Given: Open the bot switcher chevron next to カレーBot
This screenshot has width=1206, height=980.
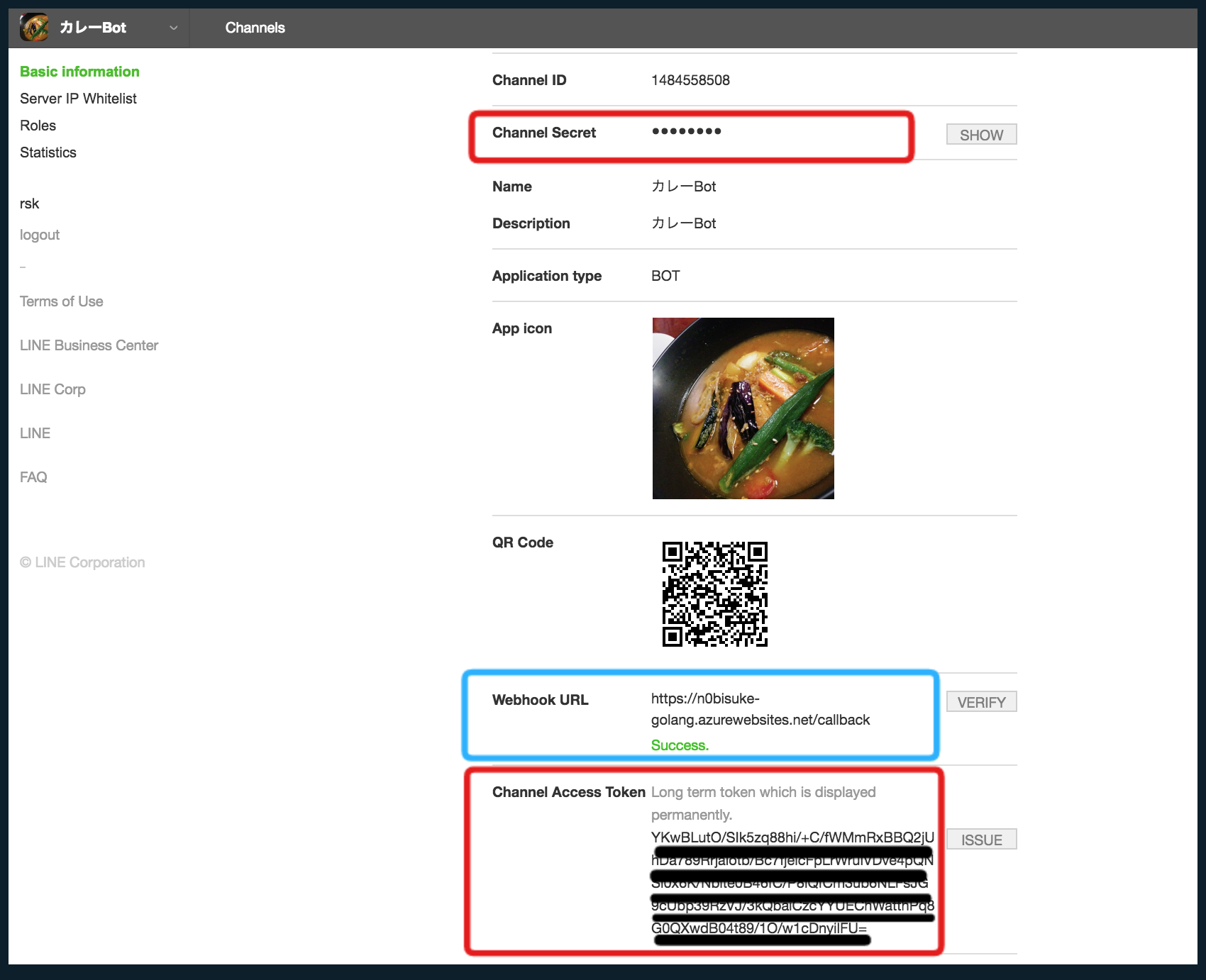Looking at the screenshot, I should [172, 28].
